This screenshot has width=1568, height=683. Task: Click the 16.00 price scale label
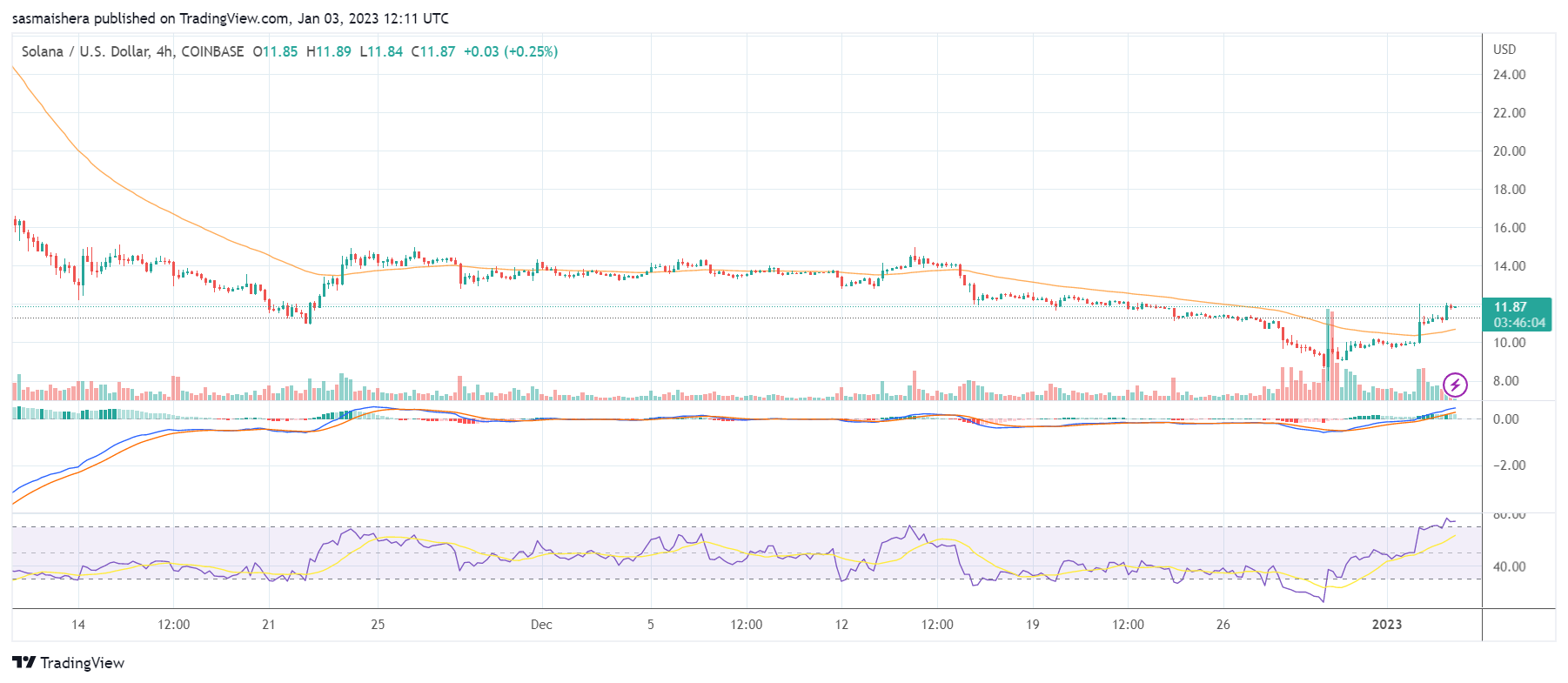(1509, 228)
